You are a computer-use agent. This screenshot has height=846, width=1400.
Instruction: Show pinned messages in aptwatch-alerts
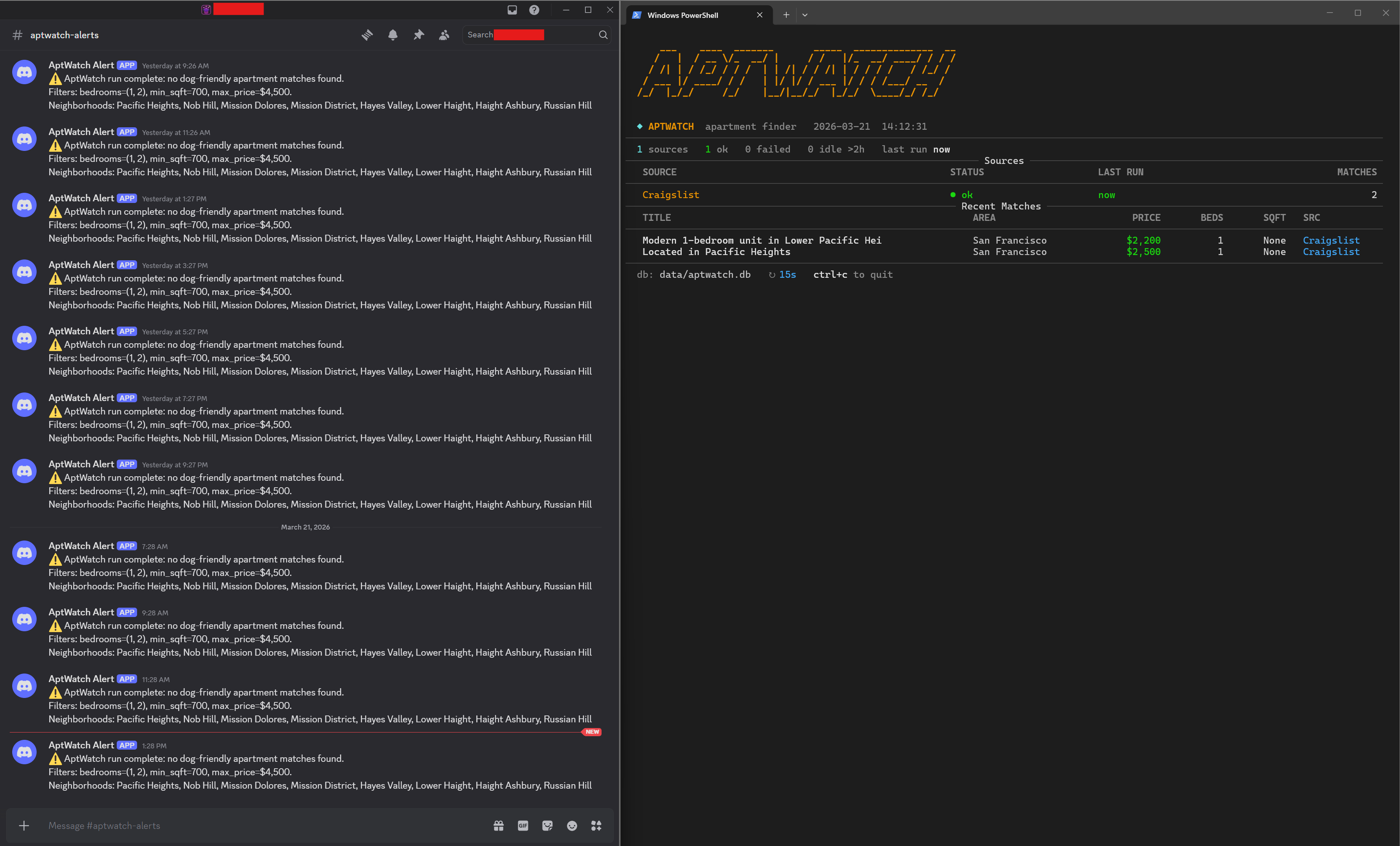point(419,35)
